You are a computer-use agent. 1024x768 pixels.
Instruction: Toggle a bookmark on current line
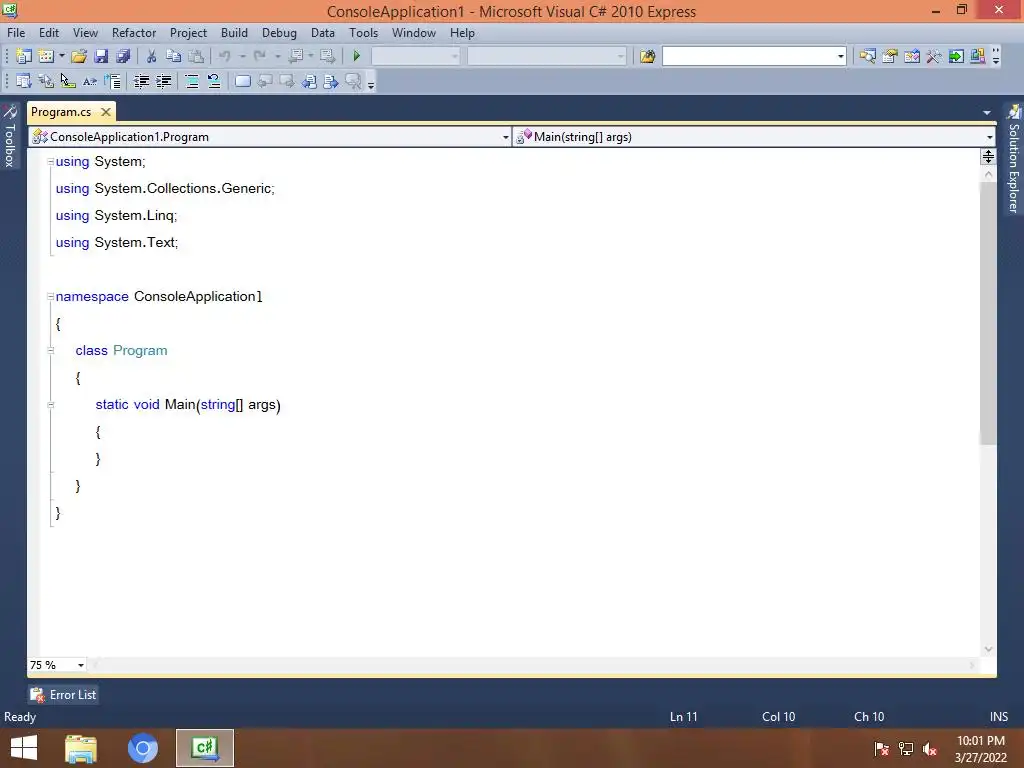[242, 82]
